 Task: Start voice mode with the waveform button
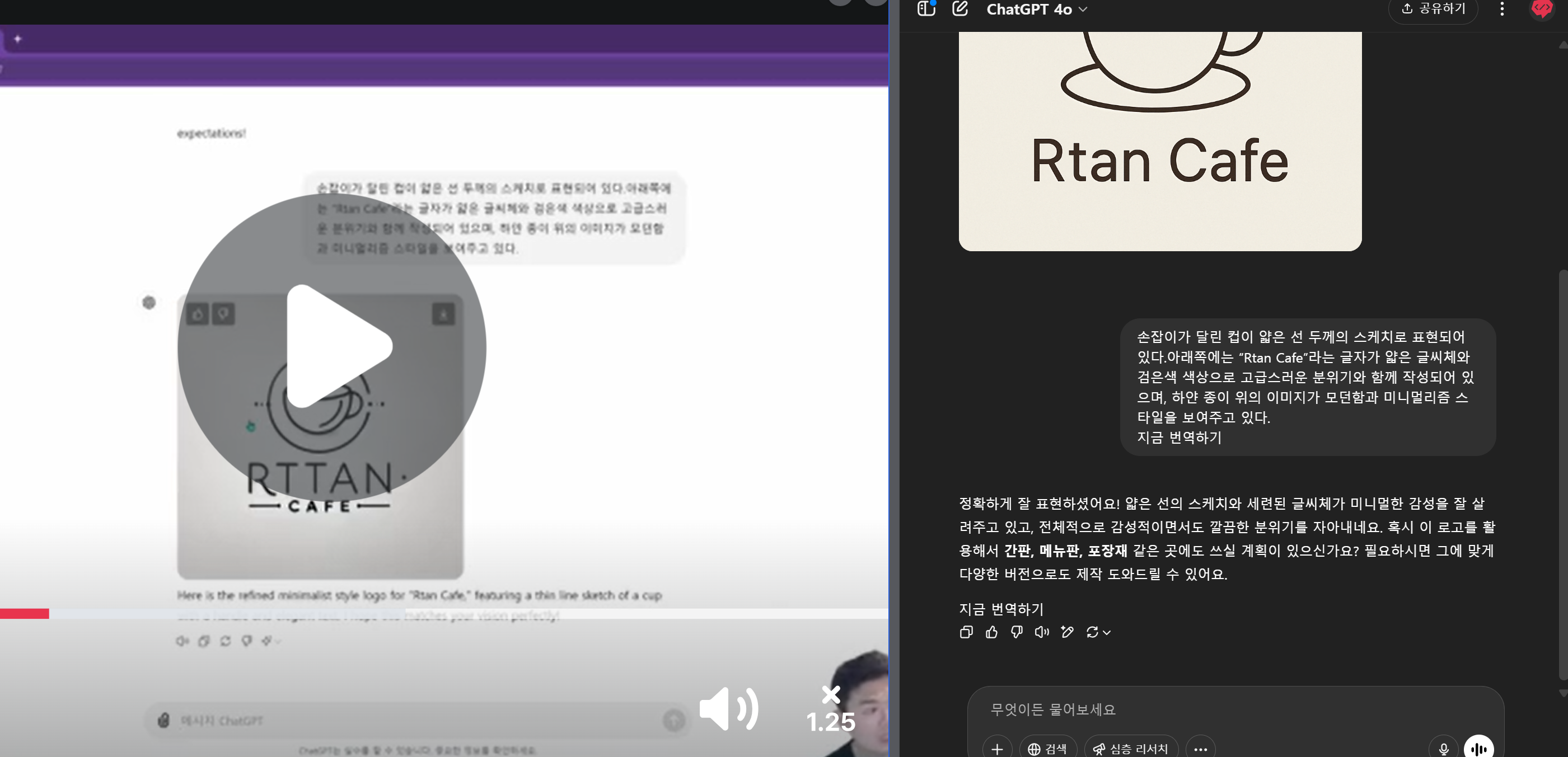coord(1478,749)
